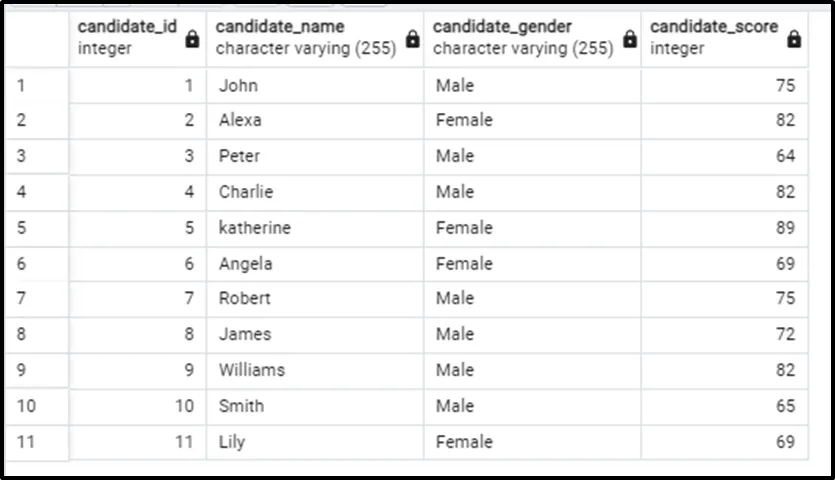Click the cell containing name John
Image resolution: width=835 pixels, height=480 pixels.
pyautogui.click(x=314, y=85)
